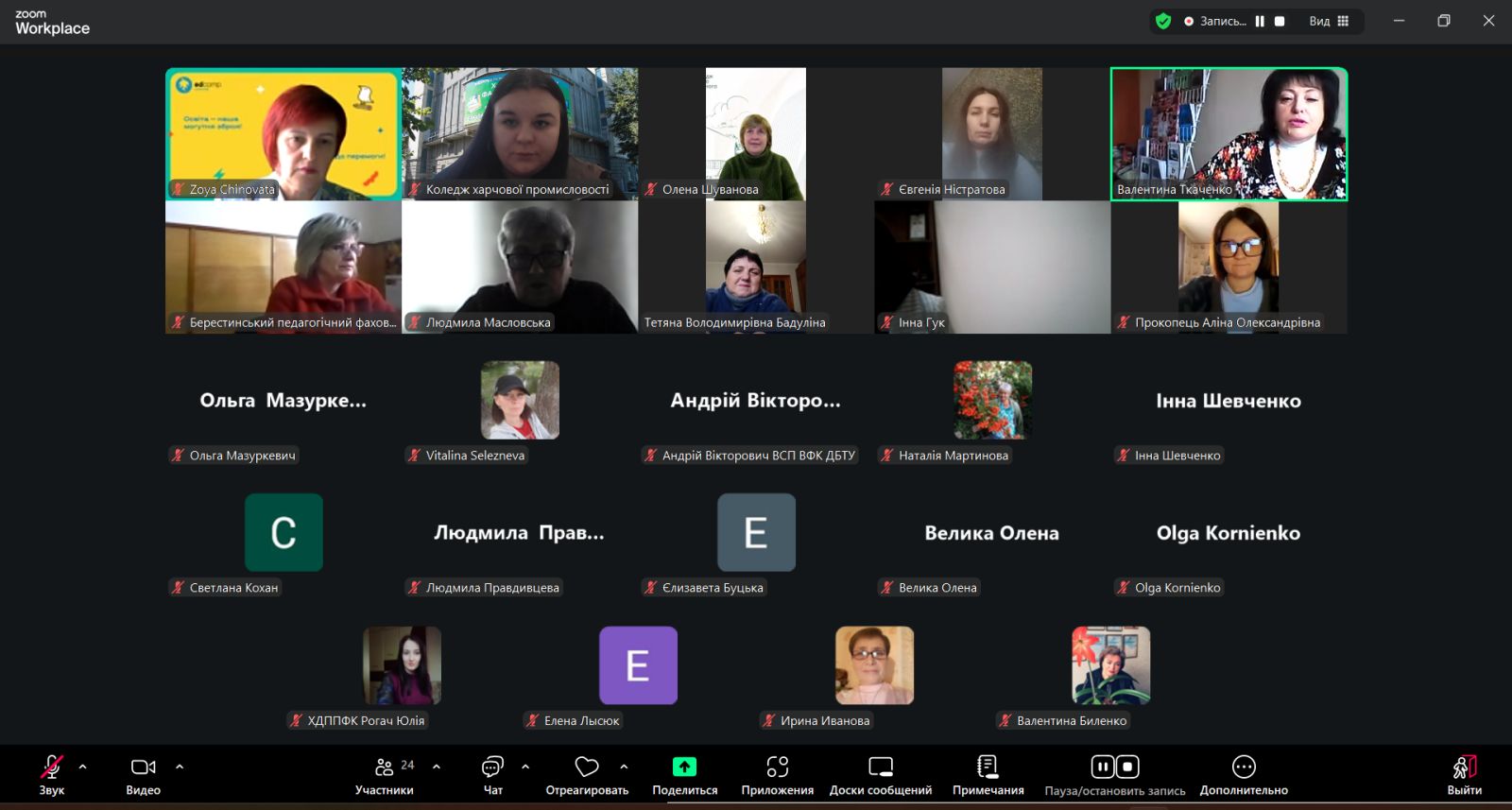The height and width of the screenshot is (810, 1512).
Task: Select Валентина Ткаченко's video tile
Action: tap(1228, 132)
